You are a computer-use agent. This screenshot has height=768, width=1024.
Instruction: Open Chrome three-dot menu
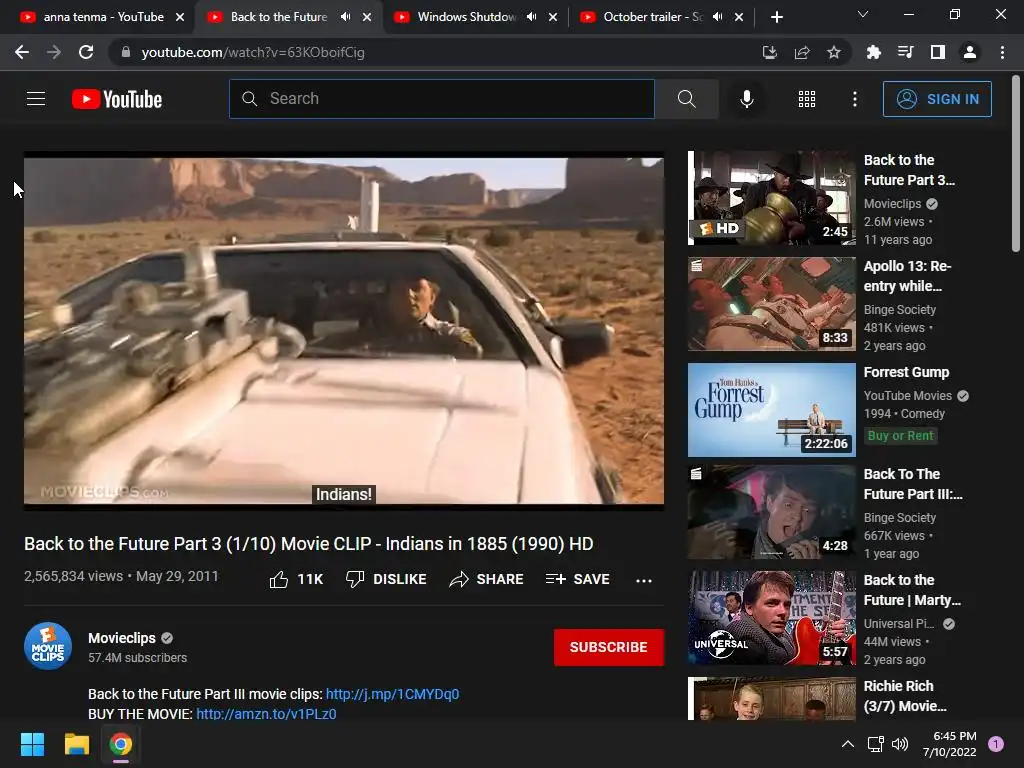pos(1002,52)
